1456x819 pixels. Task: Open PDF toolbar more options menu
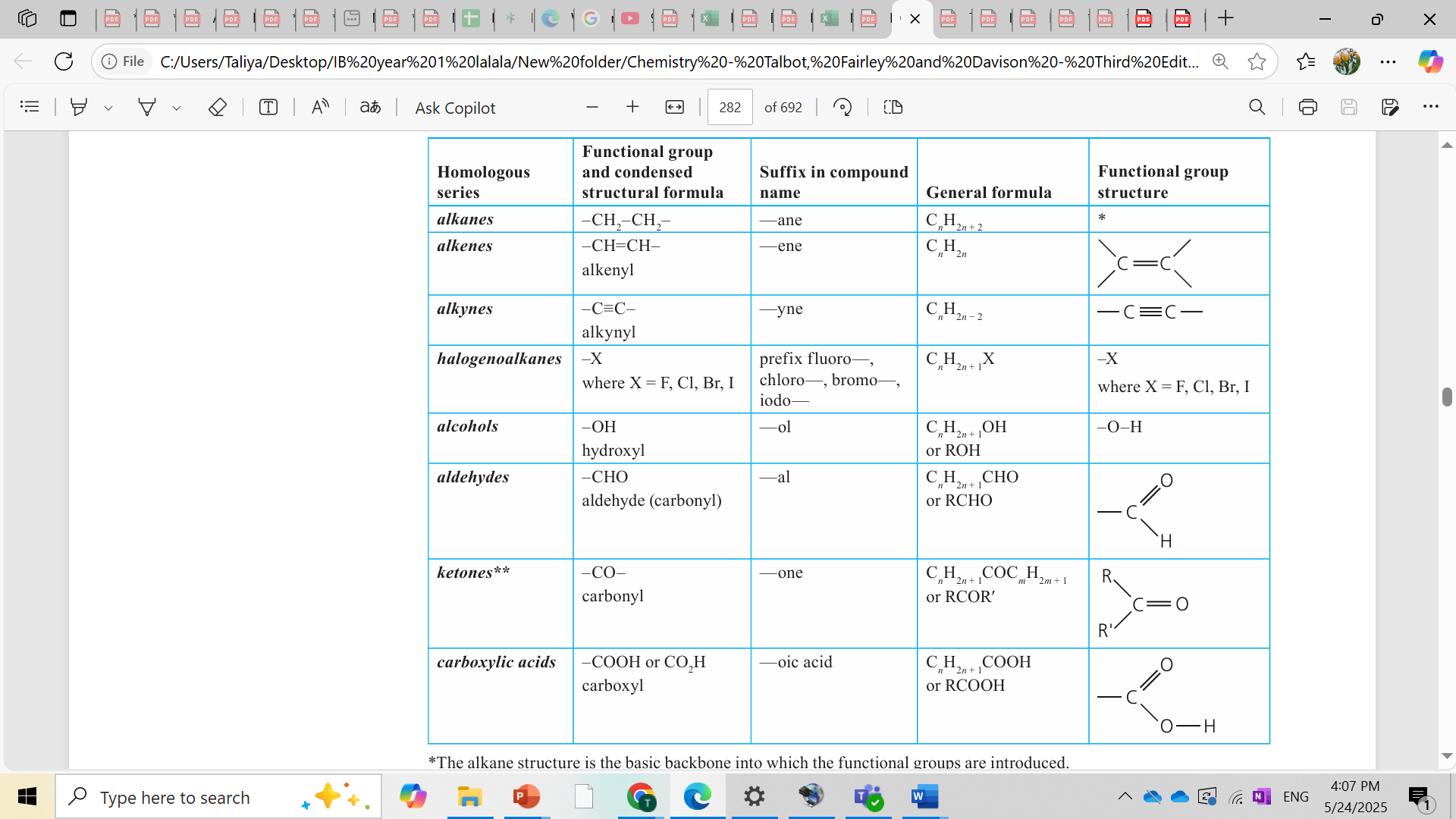[1430, 107]
